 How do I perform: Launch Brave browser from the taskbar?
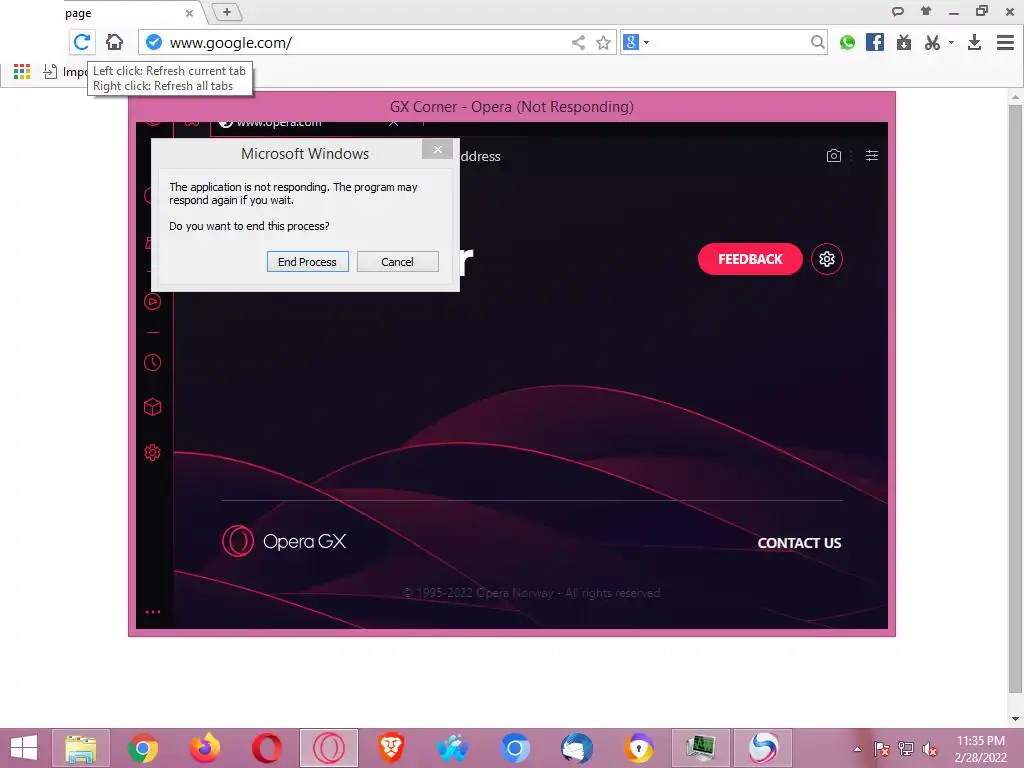391,748
